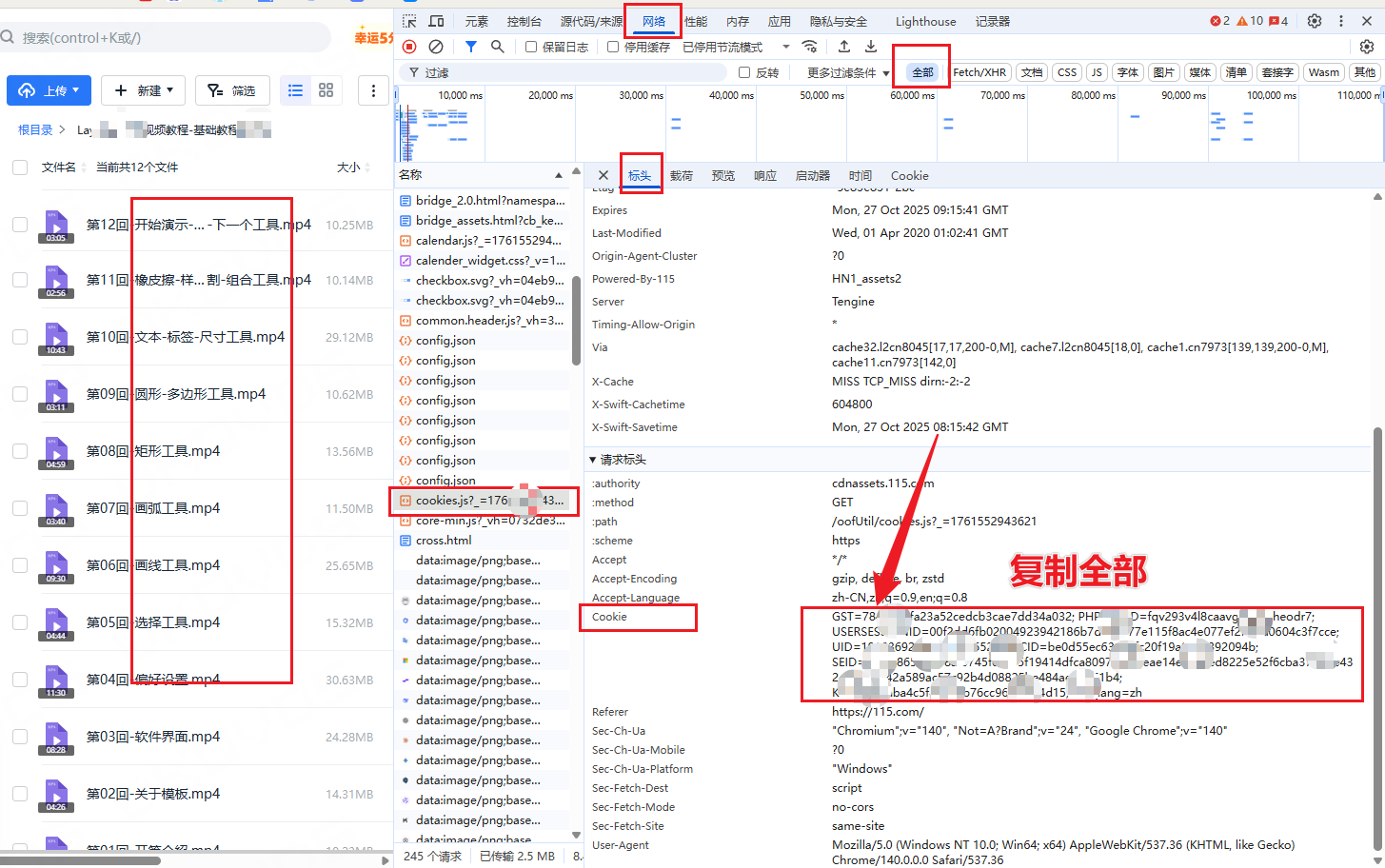The height and width of the screenshot is (868, 1385).
Task: Go to 根目录 breadcrumb link
Action: pyautogui.click(x=35, y=129)
